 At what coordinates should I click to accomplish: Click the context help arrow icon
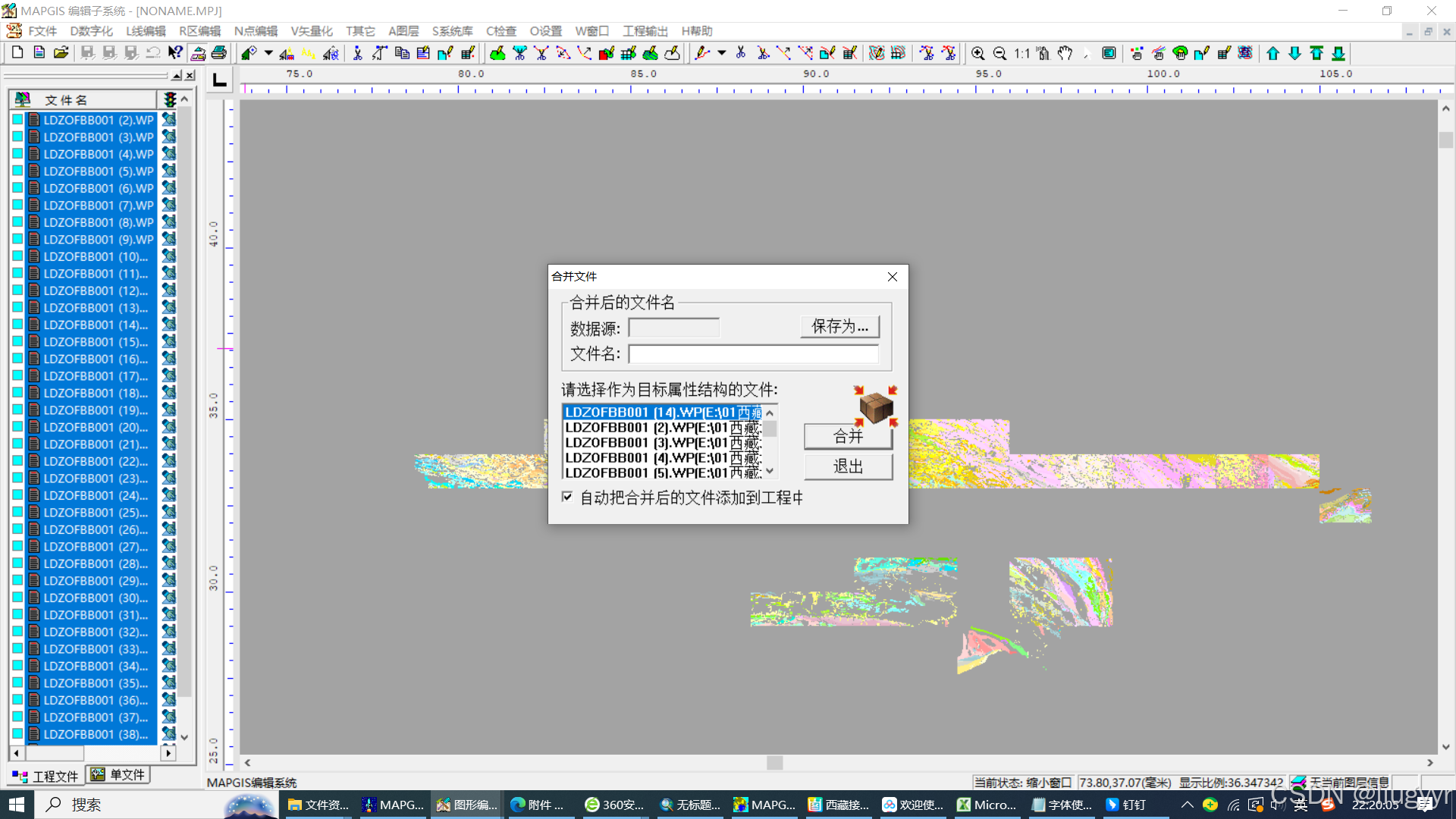click(175, 52)
